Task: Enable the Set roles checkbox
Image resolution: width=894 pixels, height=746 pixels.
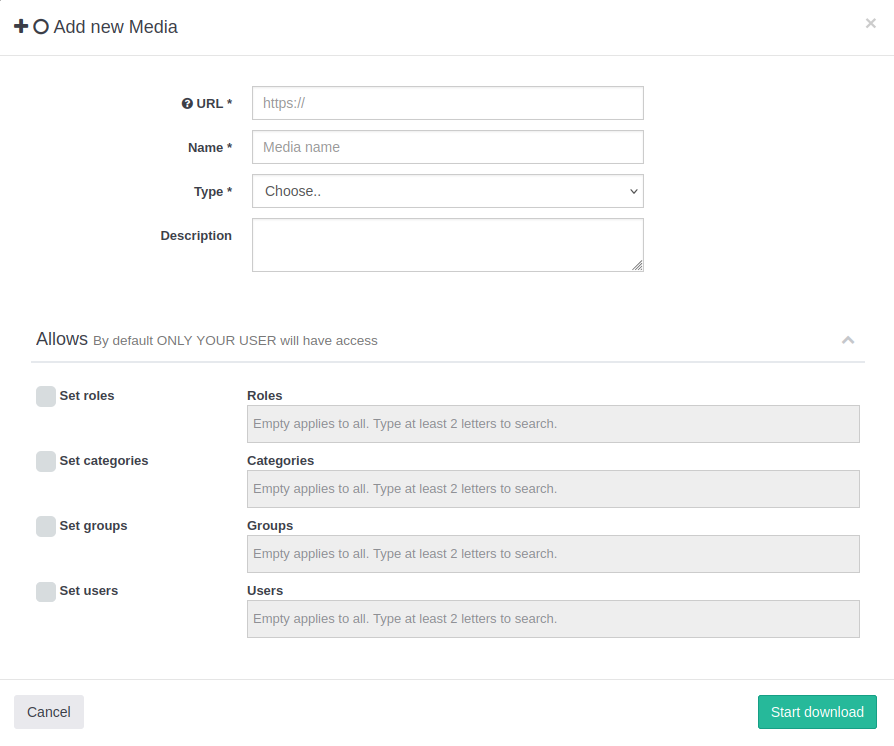Action: point(46,396)
